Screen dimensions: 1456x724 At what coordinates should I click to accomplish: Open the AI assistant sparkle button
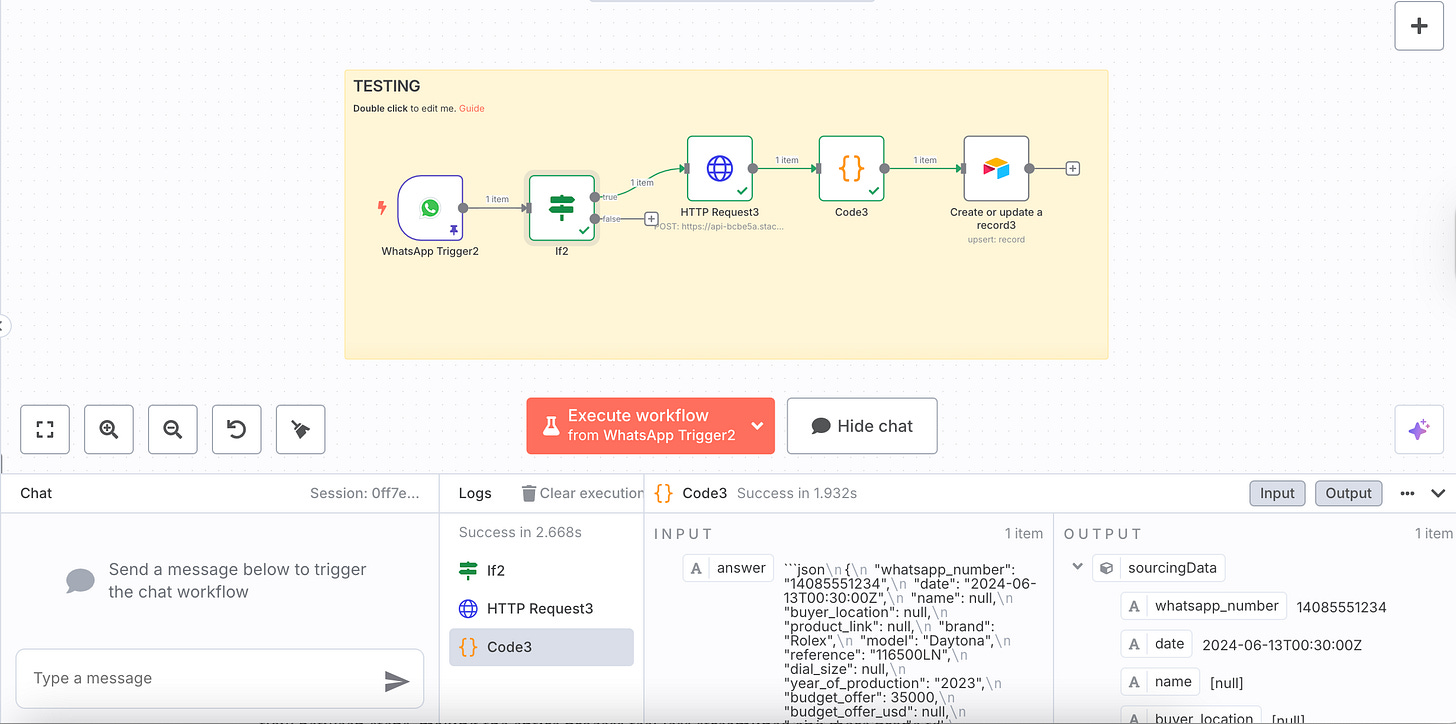[x=1418, y=430]
